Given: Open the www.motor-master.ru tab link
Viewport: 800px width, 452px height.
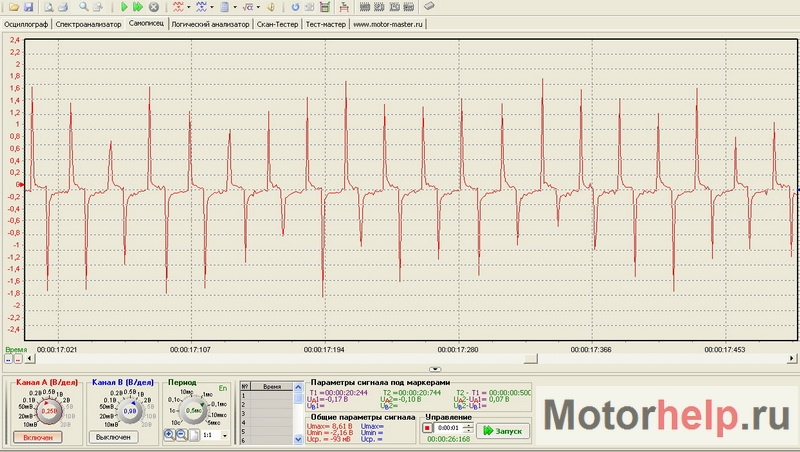Looking at the screenshot, I should [389, 22].
